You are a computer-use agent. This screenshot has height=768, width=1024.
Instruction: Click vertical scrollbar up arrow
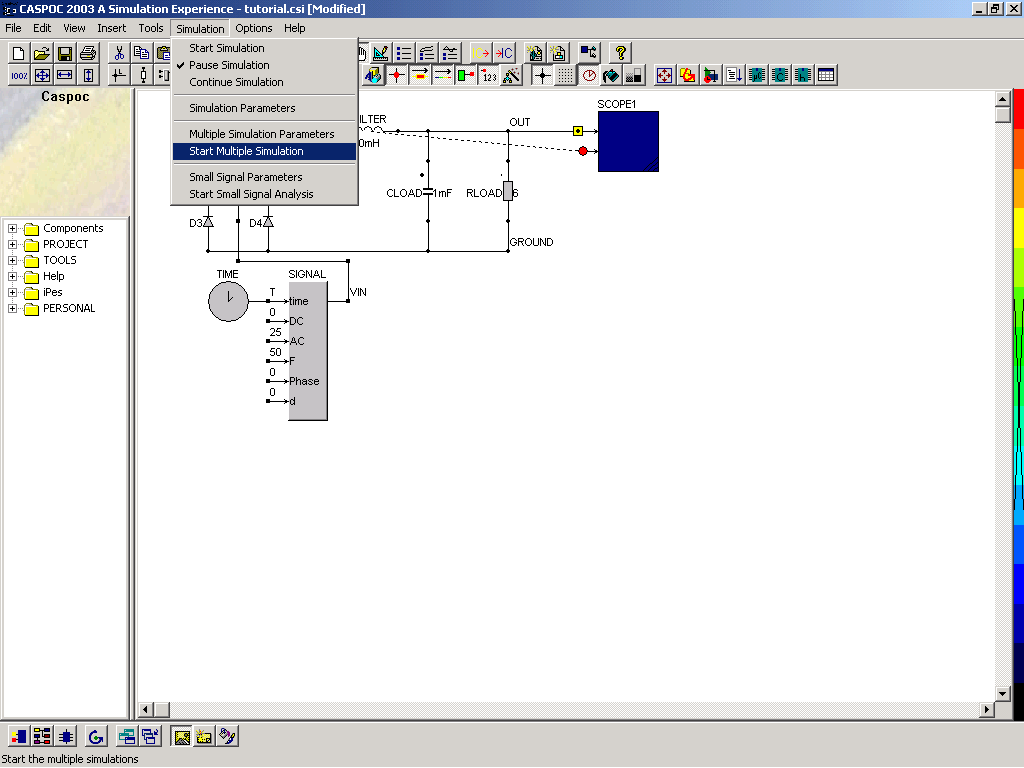(x=1003, y=99)
